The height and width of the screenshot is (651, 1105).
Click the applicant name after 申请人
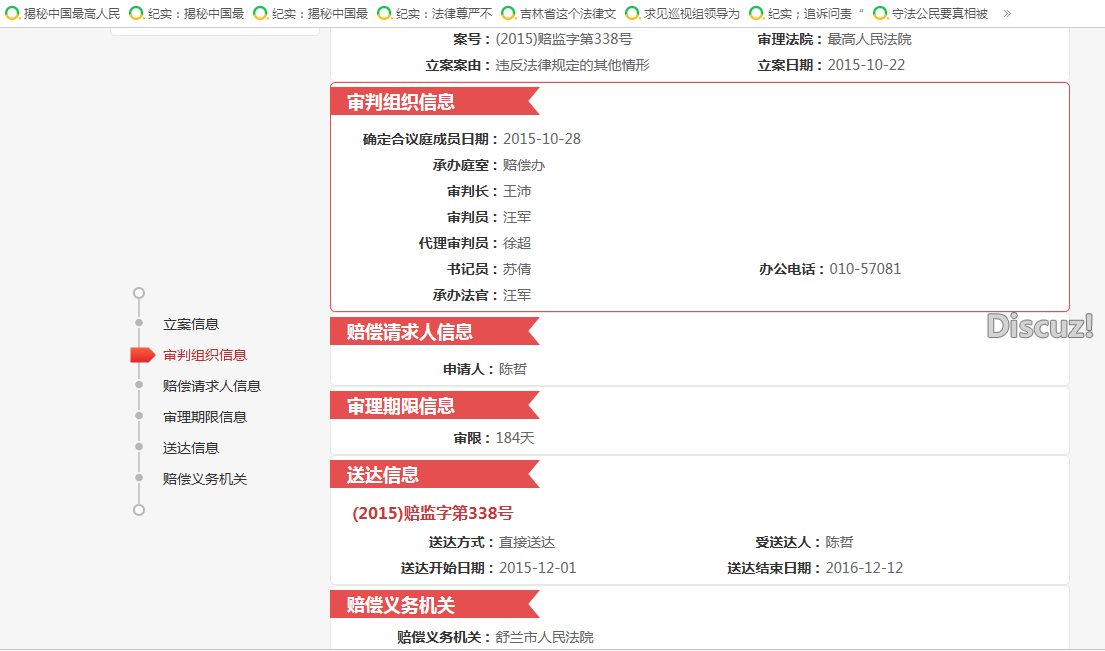click(x=513, y=369)
